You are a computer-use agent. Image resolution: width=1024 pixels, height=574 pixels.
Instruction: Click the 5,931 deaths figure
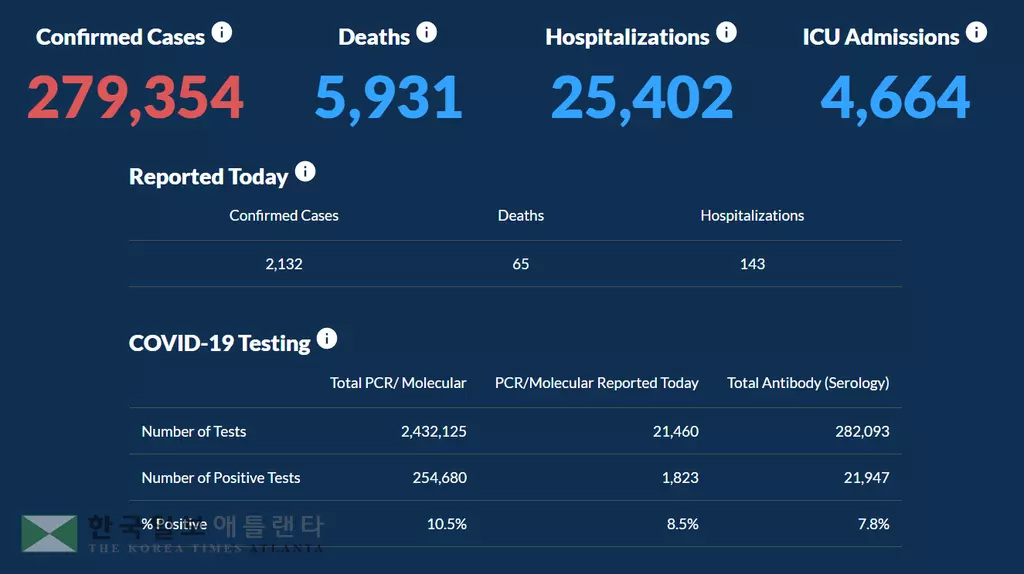coord(388,98)
